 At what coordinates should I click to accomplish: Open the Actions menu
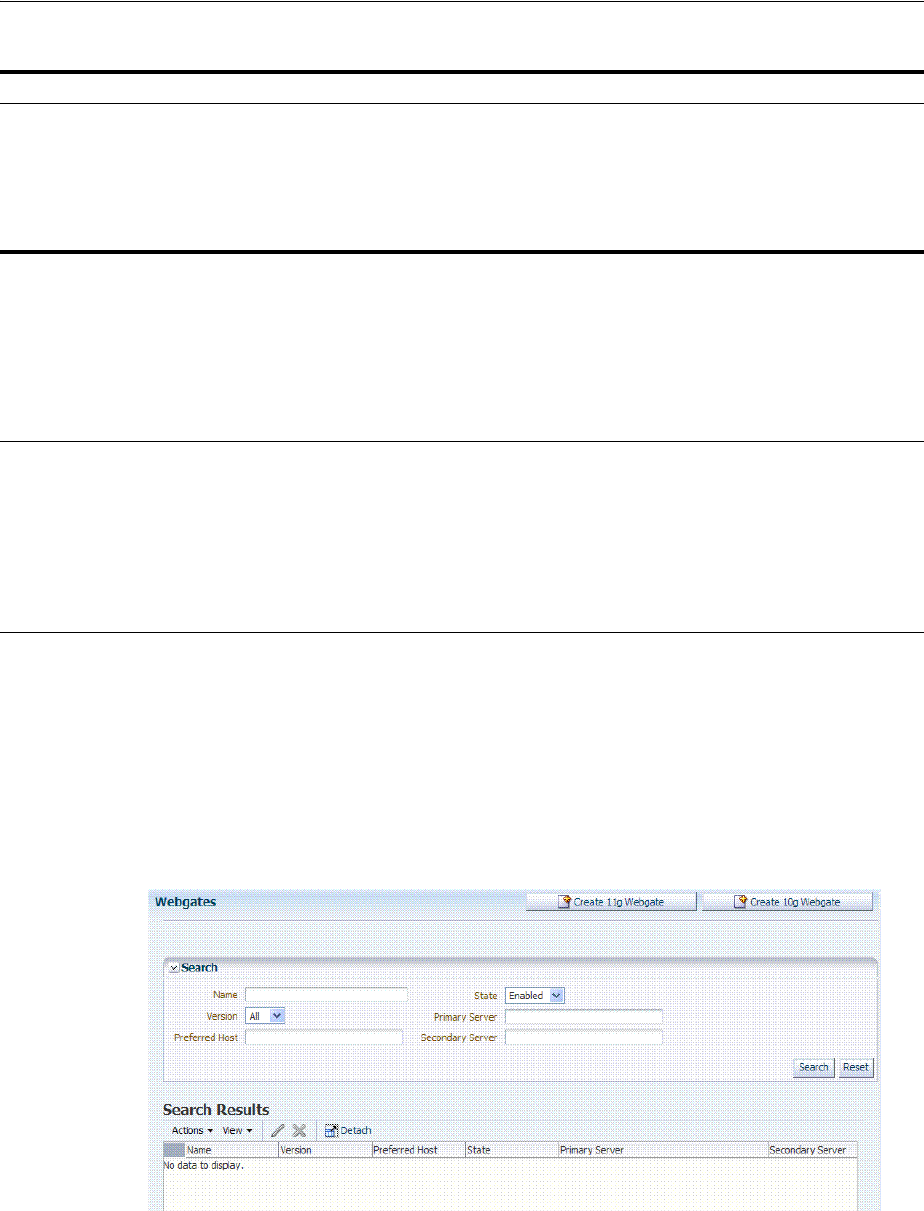(x=192, y=1130)
